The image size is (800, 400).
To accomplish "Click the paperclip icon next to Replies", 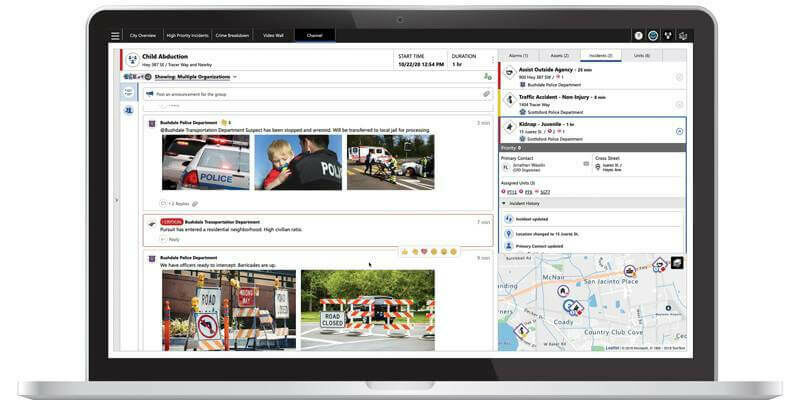I will [195, 204].
